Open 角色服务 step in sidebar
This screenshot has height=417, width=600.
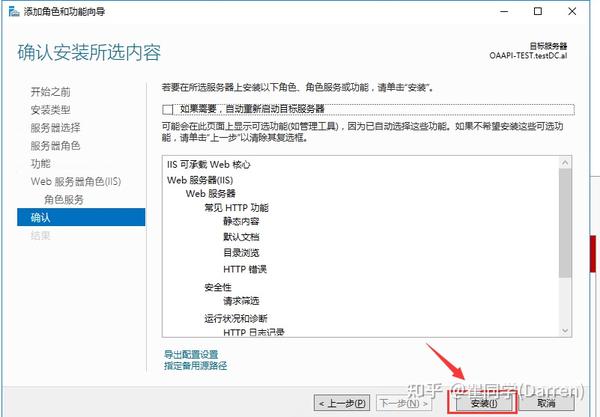point(64,199)
